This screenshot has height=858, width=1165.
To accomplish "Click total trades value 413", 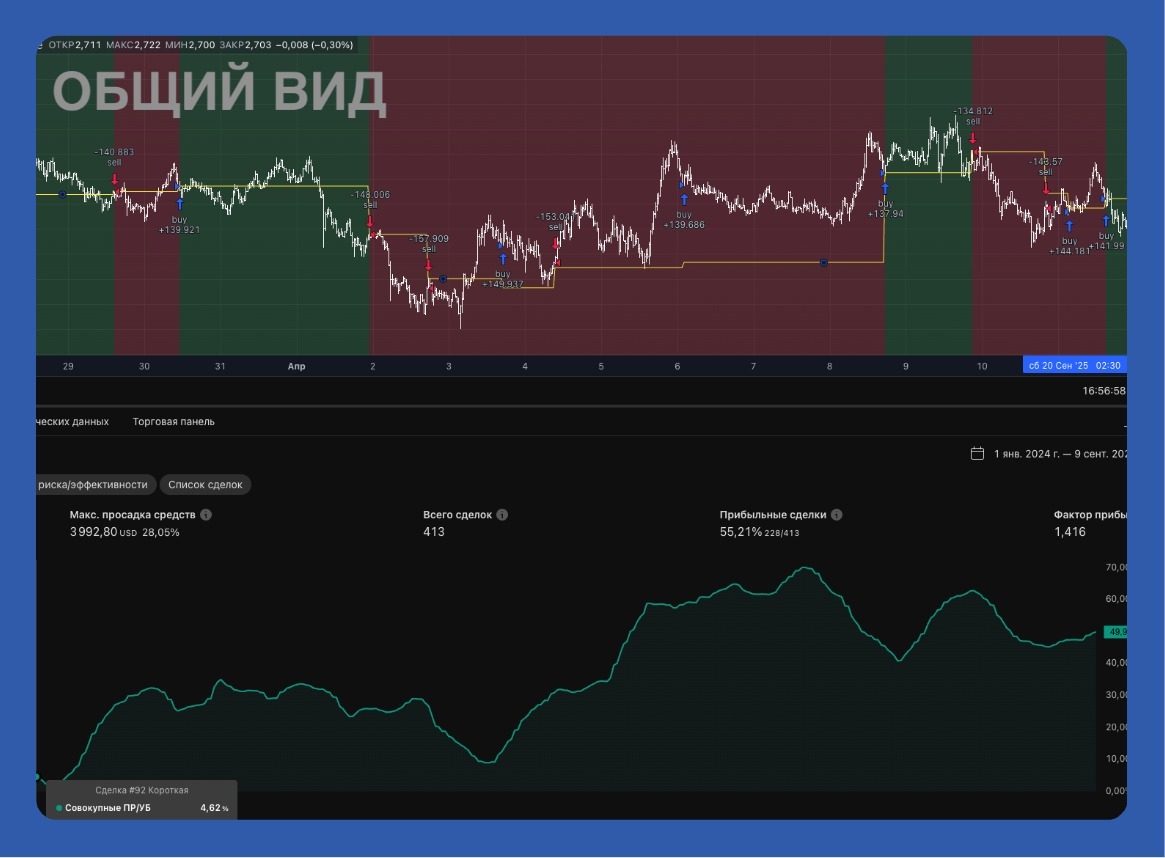I will click(434, 532).
